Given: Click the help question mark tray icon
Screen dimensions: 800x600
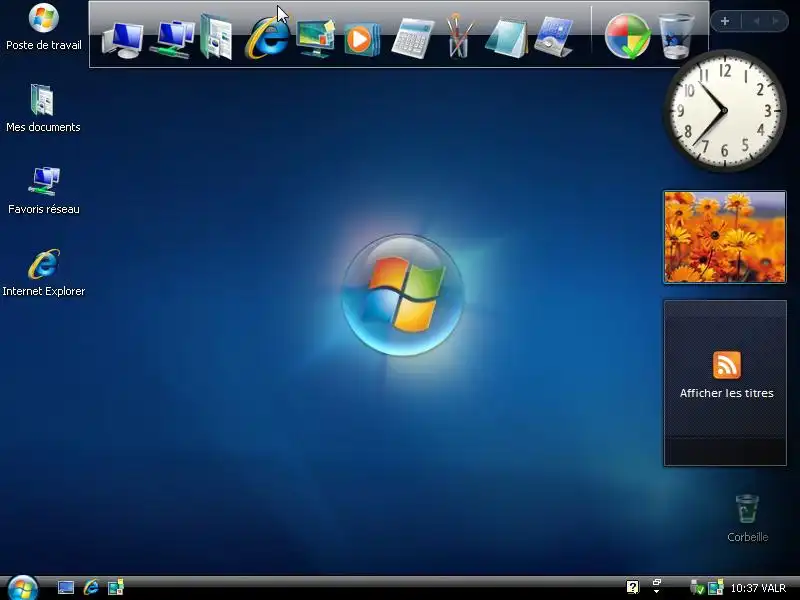Looking at the screenshot, I should [633, 588].
